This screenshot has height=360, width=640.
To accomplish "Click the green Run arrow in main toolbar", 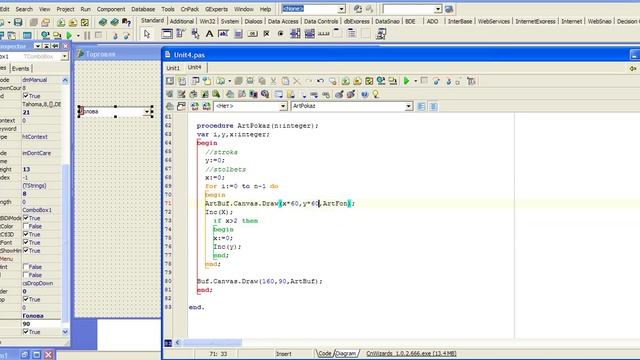I will (x=69, y=36).
